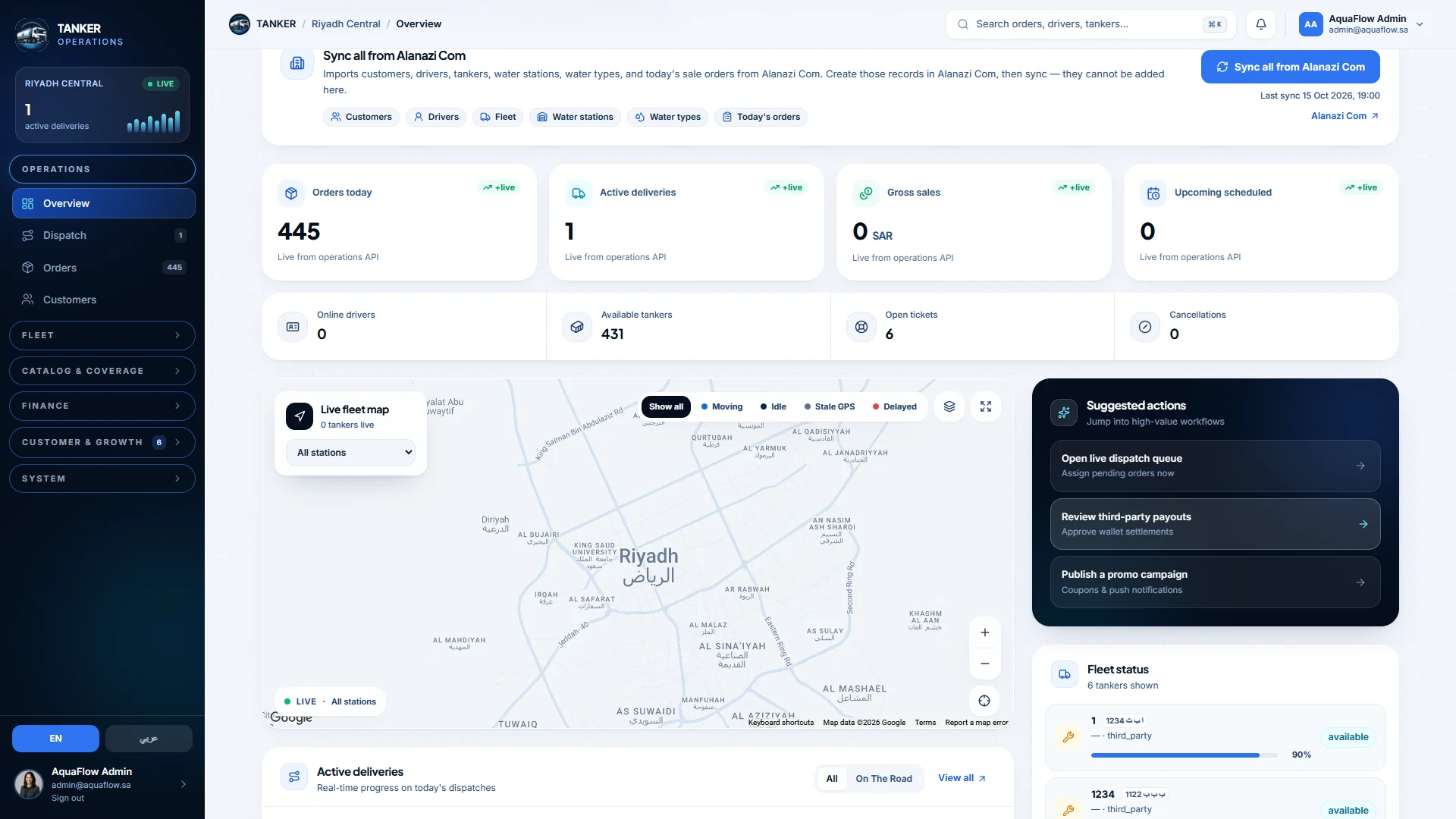Open live dispatch queue action
Viewport: 1456px width, 819px height.
click(x=1215, y=466)
